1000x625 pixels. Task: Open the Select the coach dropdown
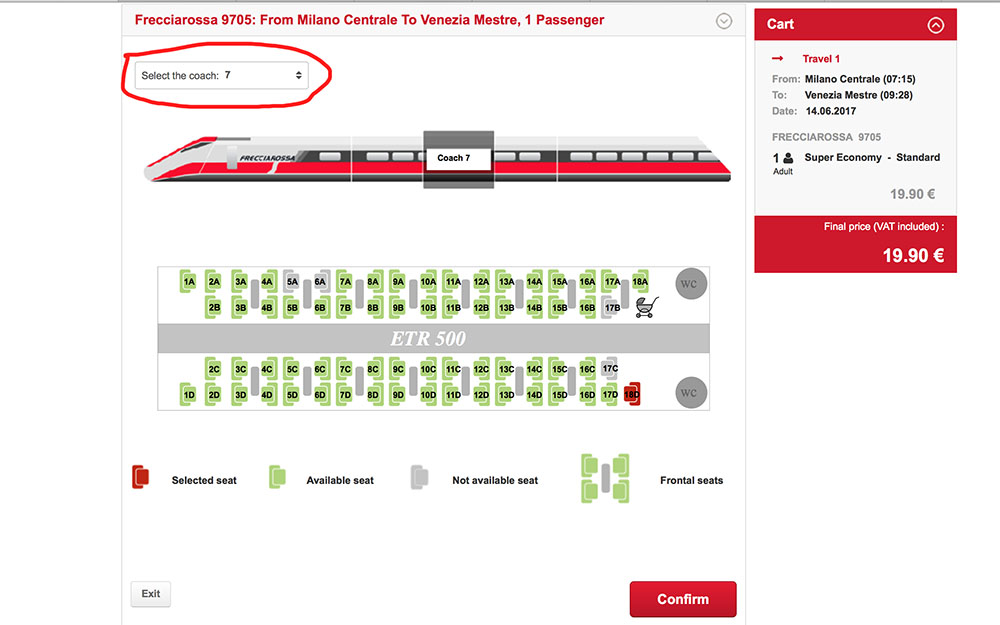coord(221,75)
